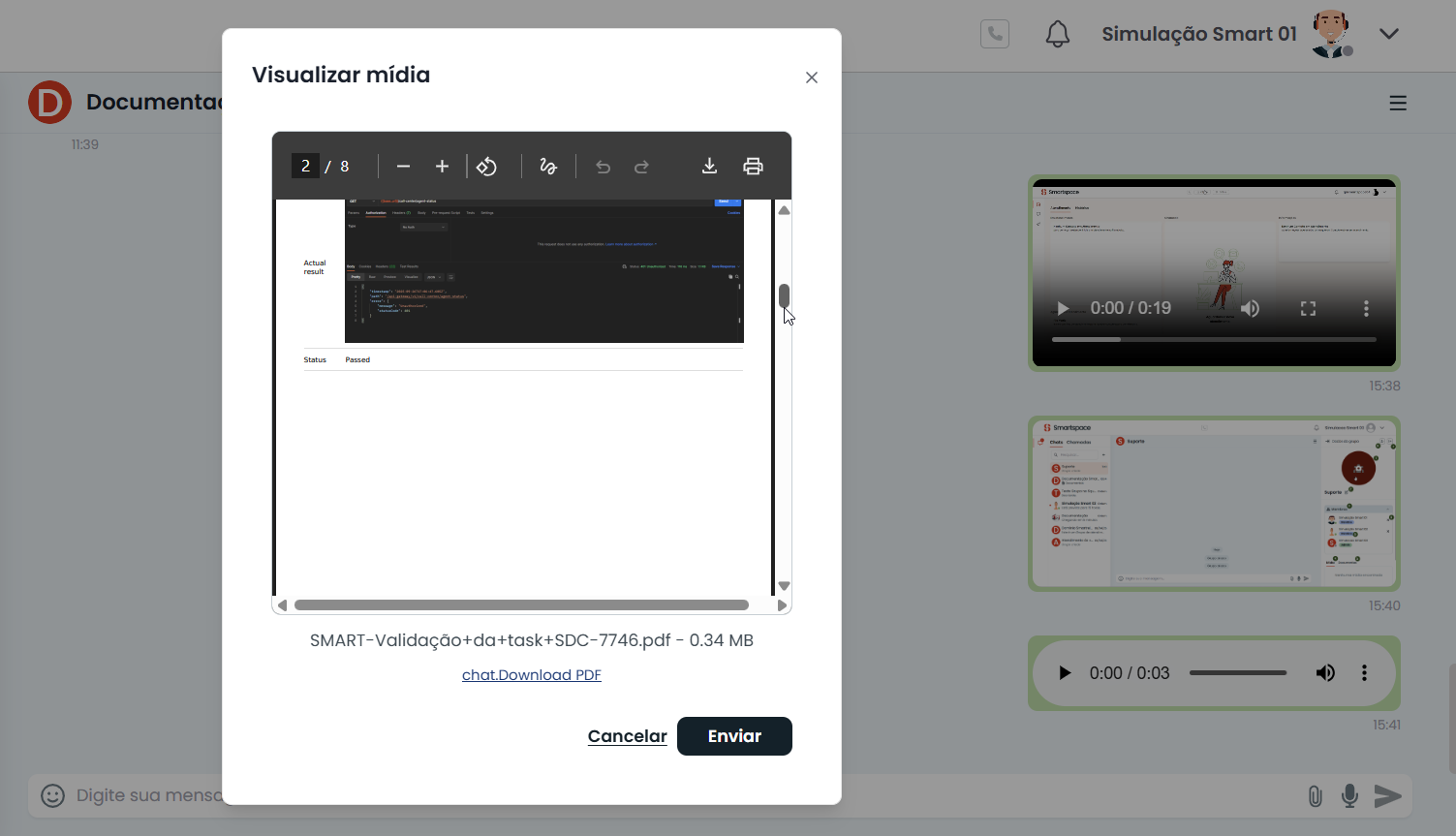The width and height of the screenshot is (1456, 836).
Task: Click the PDF page number field
Action: (305, 167)
